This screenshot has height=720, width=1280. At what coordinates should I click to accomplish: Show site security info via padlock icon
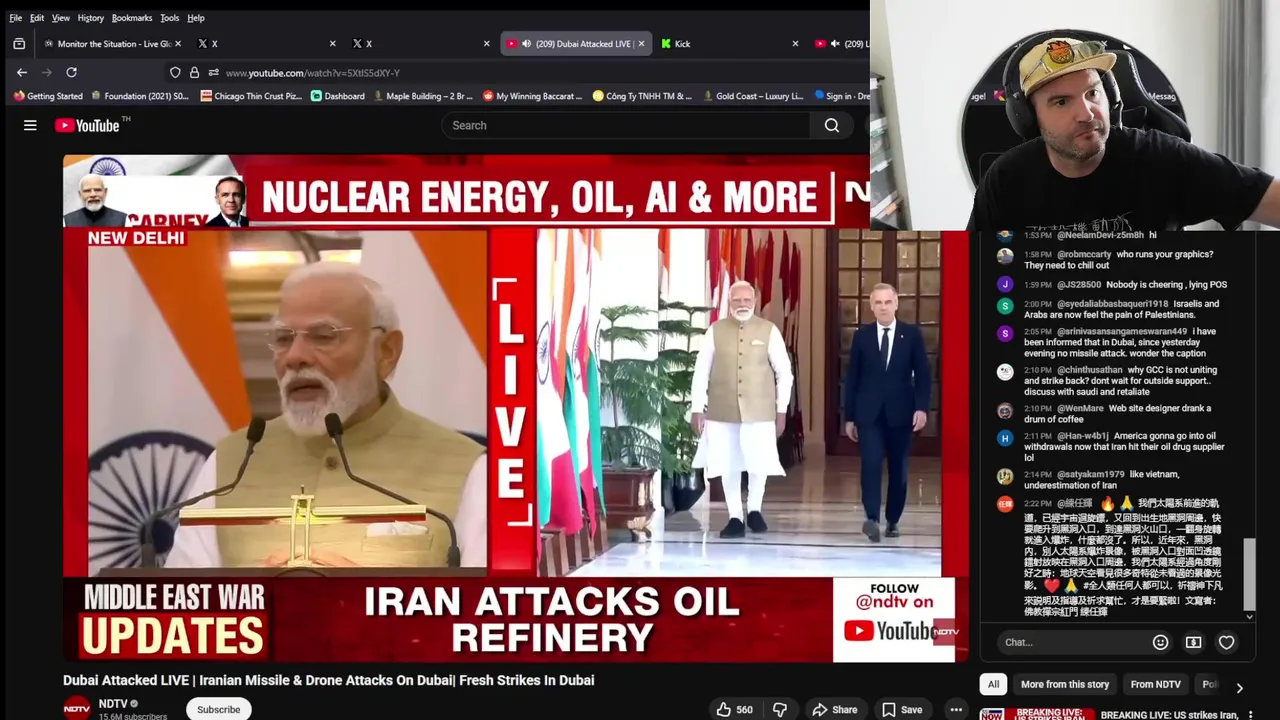194,72
